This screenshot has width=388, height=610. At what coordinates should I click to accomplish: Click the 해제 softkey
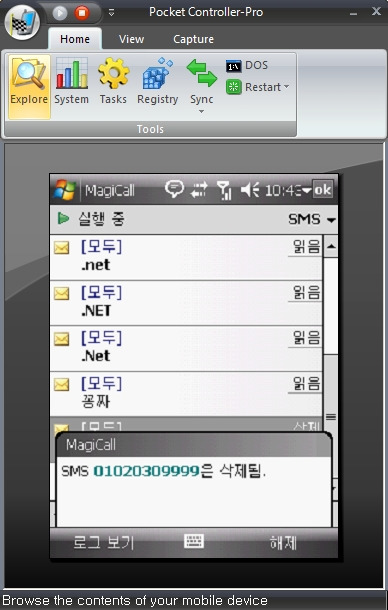tap(283, 542)
